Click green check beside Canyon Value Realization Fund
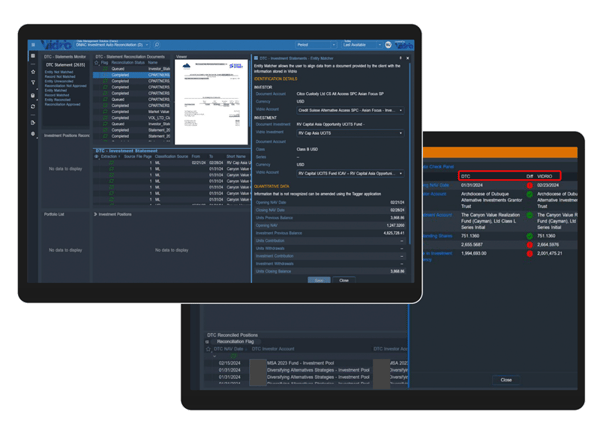The height and width of the screenshot is (429, 600). pos(530,215)
